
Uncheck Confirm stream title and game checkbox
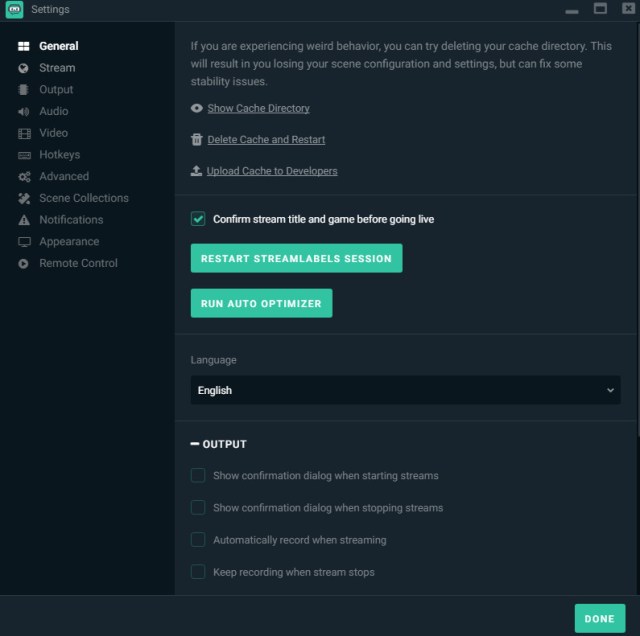198,219
